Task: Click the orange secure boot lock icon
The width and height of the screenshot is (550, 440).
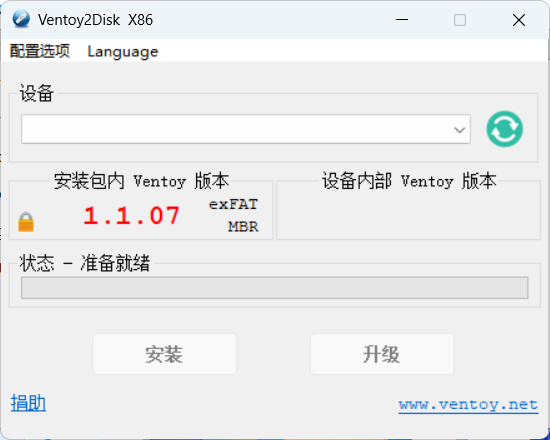Action: point(26,222)
